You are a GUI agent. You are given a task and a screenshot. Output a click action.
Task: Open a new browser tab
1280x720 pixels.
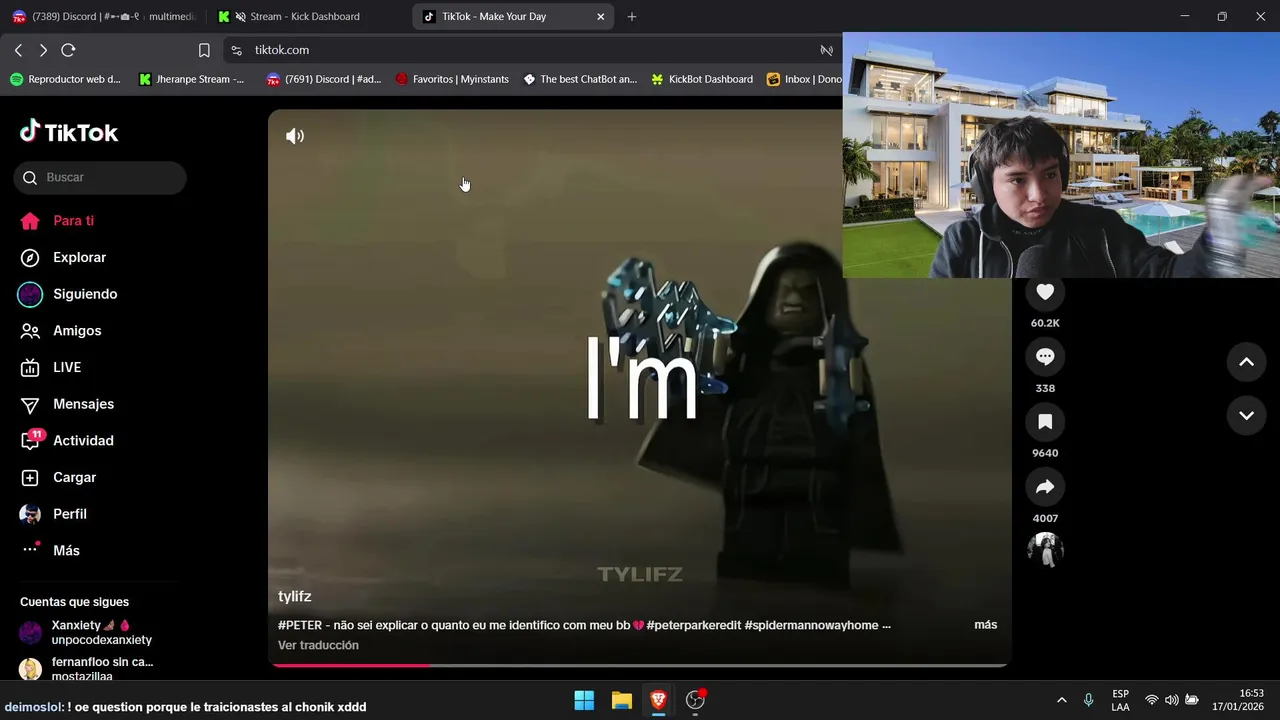point(632,16)
